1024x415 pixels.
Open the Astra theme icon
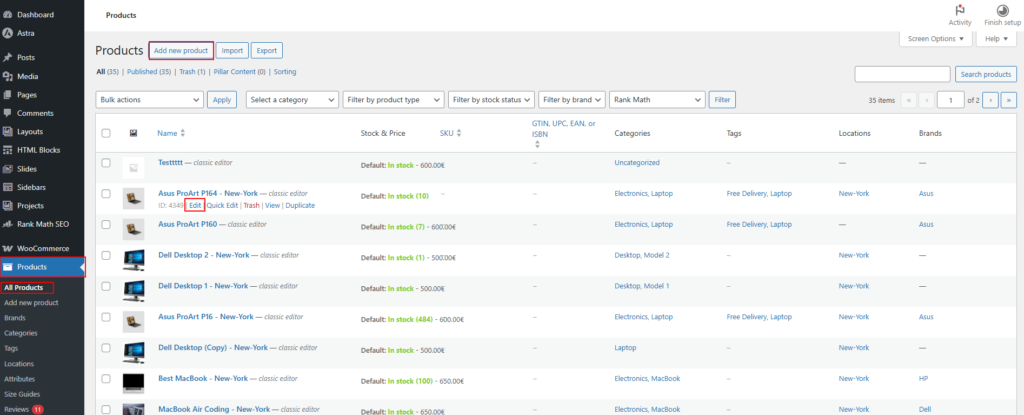point(8,33)
